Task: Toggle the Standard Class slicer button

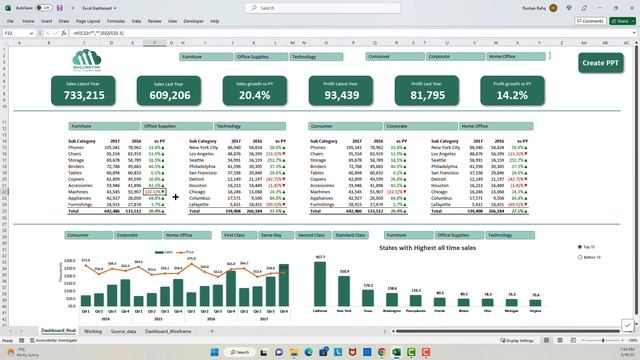Action: (x=350, y=235)
